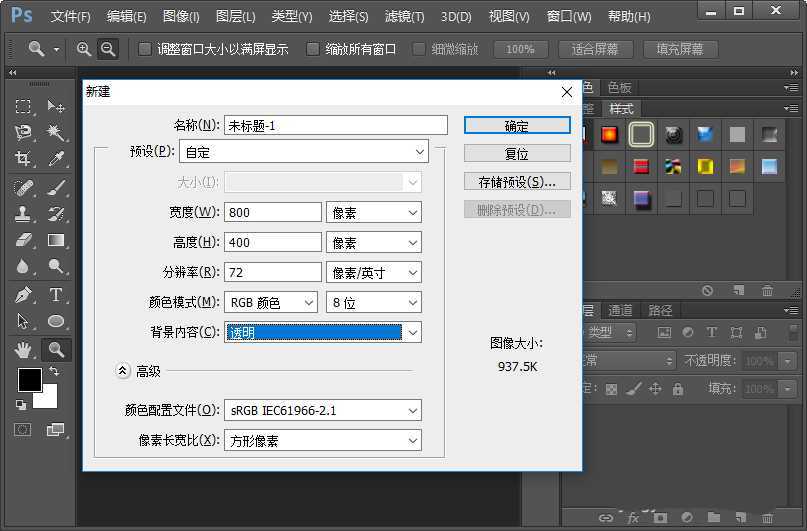Click the Eyedropper tool
This screenshot has height=531, width=807.
coord(56,159)
